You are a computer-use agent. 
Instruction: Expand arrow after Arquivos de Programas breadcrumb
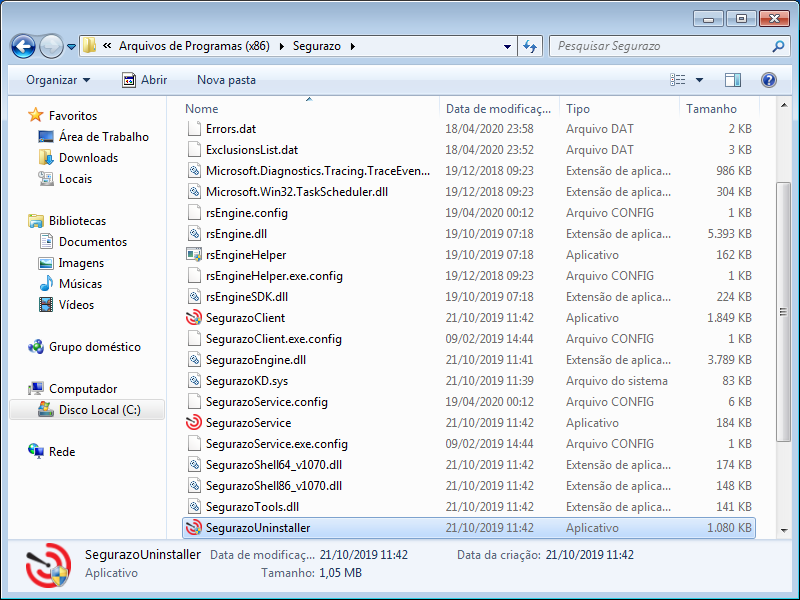coord(282,46)
